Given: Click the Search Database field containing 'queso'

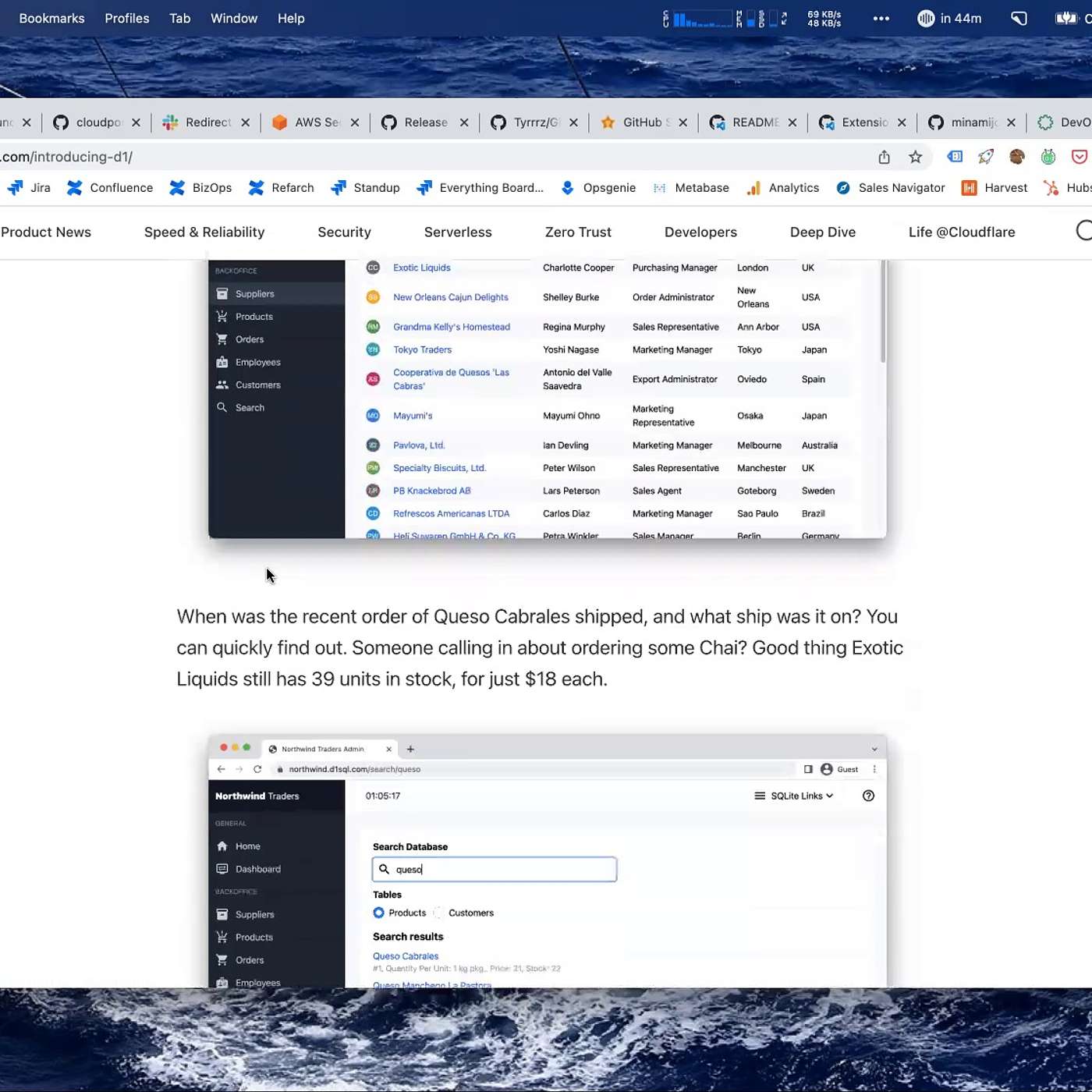Looking at the screenshot, I should tap(495, 870).
